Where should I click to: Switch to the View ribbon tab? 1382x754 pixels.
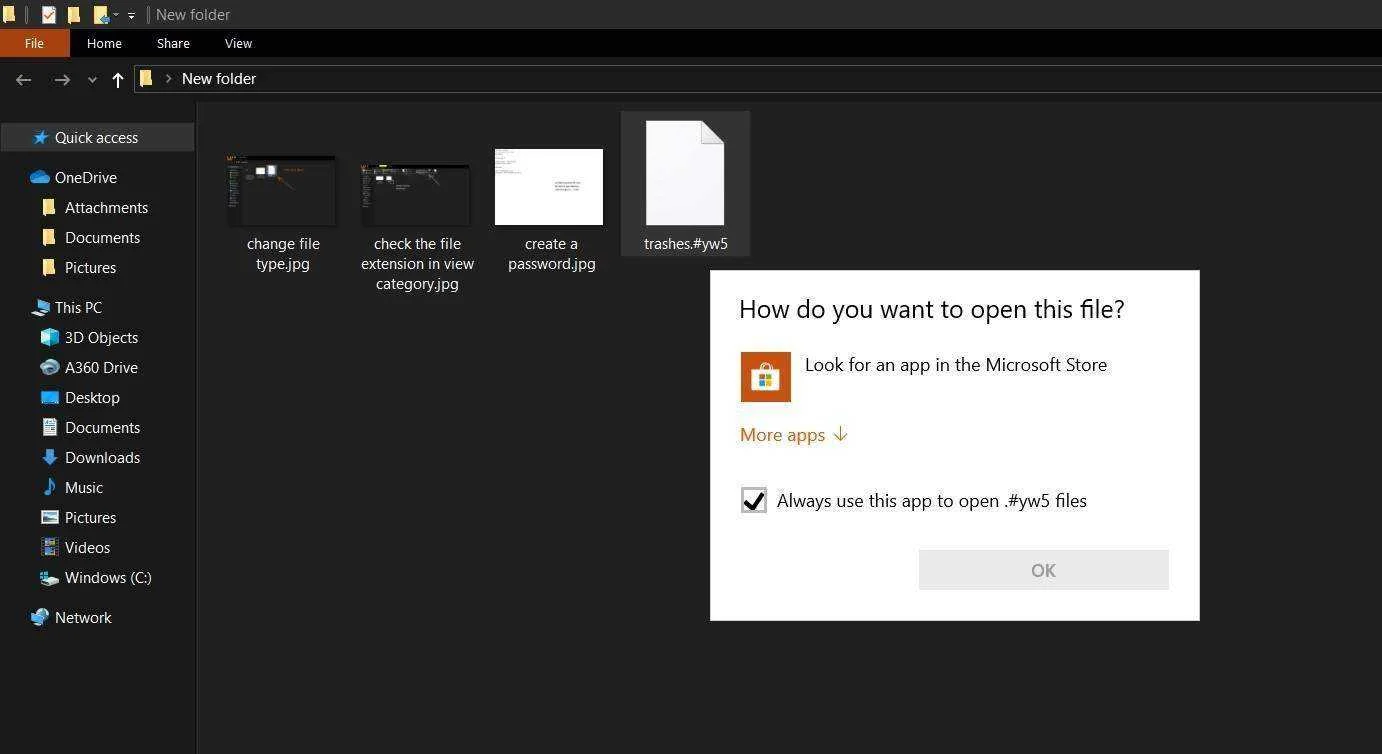click(238, 43)
